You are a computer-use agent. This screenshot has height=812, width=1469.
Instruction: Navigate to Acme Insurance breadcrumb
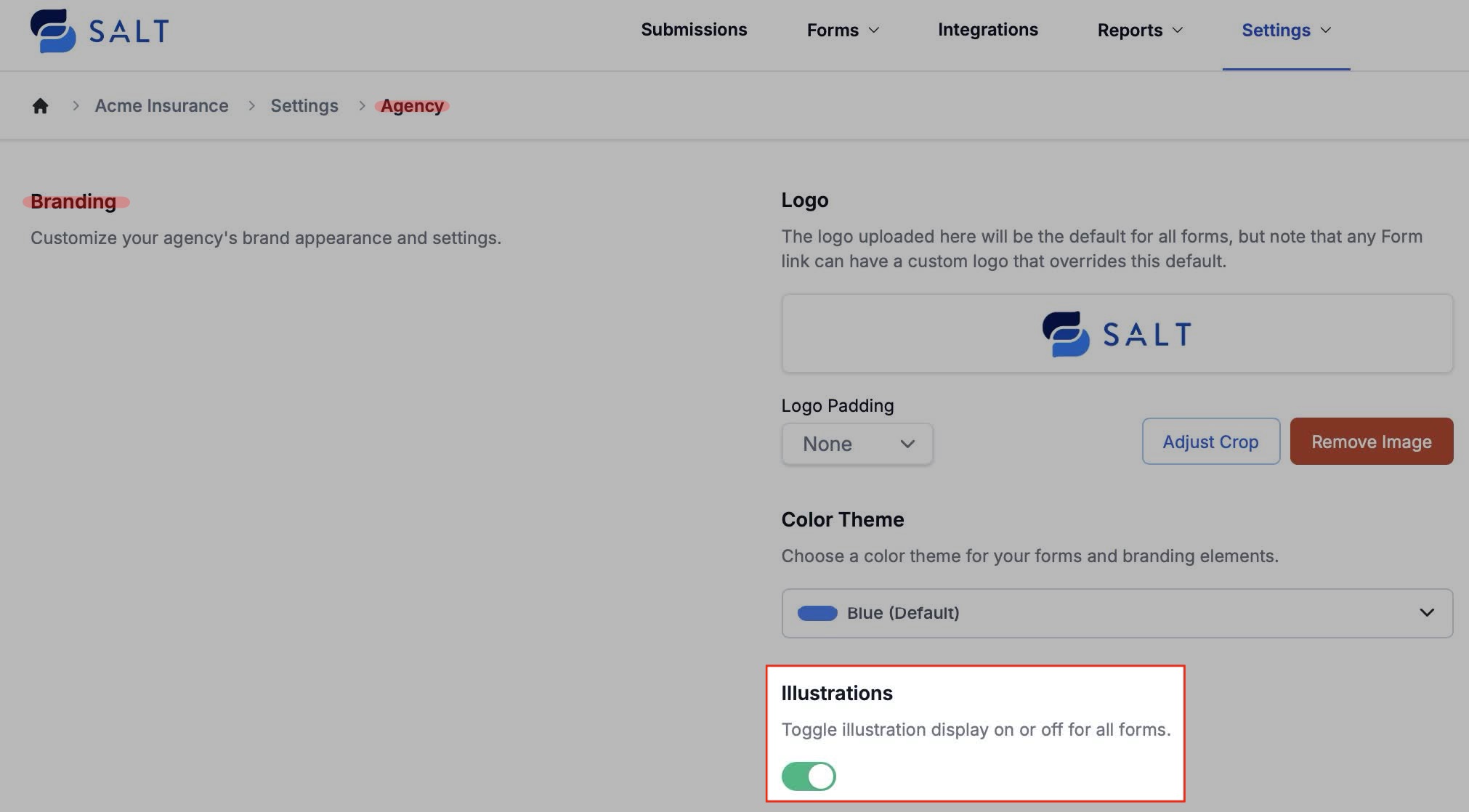(161, 106)
